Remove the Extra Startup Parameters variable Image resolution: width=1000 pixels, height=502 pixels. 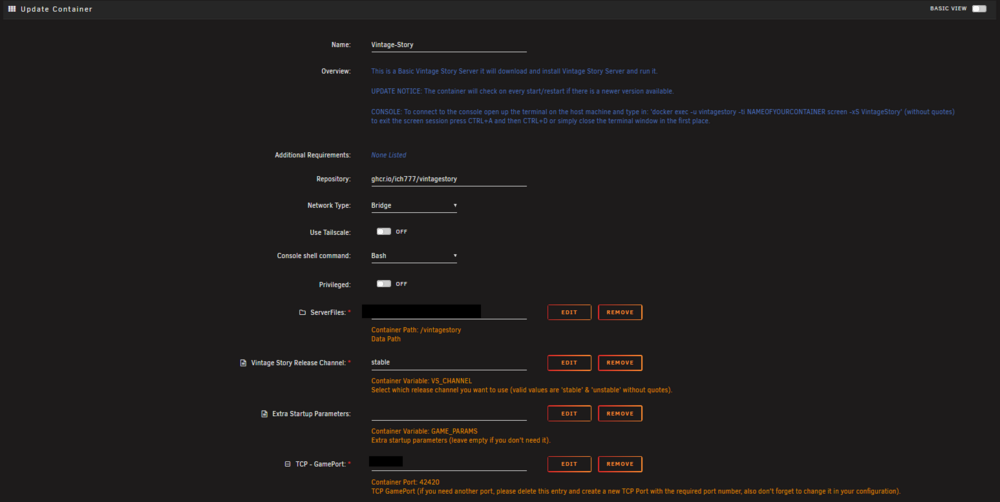[x=620, y=413]
